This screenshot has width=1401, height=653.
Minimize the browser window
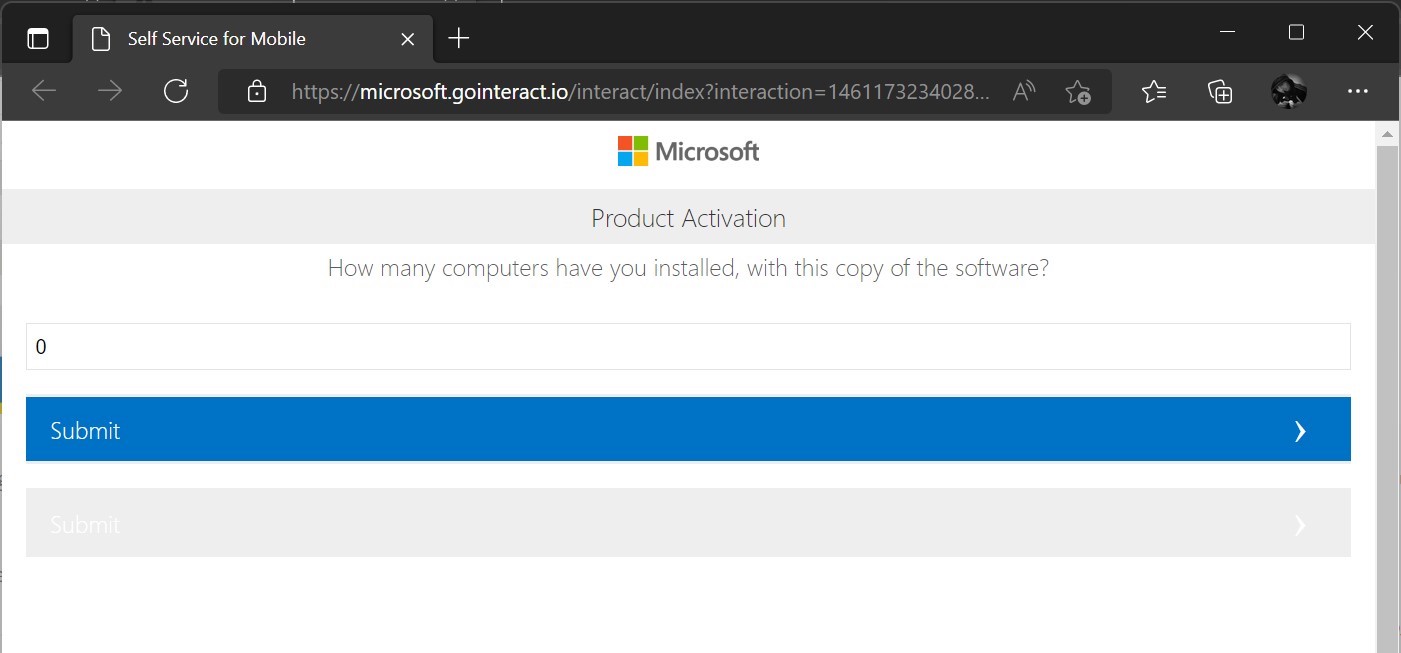(x=1228, y=33)
